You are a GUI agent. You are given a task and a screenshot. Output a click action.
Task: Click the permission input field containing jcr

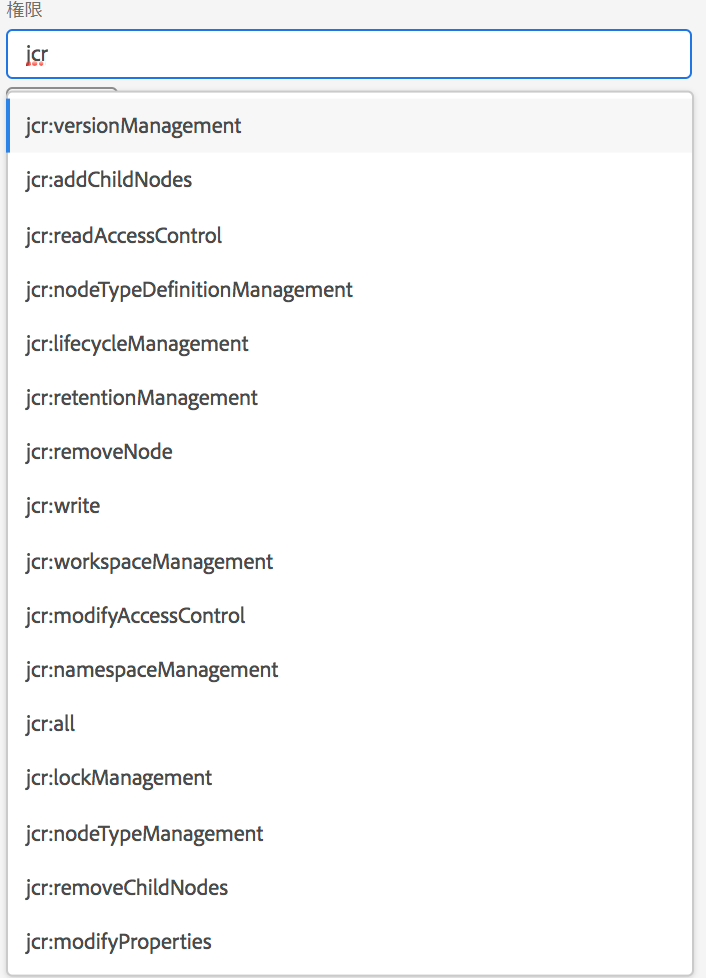[x=348, y=54]
